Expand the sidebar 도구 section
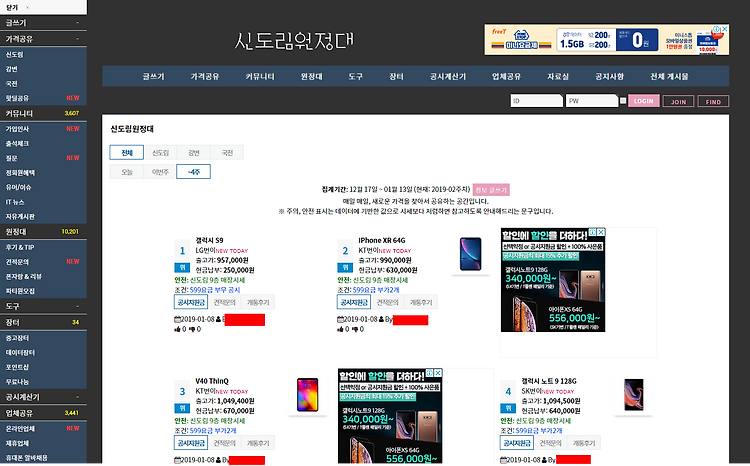 coord(44,306)
